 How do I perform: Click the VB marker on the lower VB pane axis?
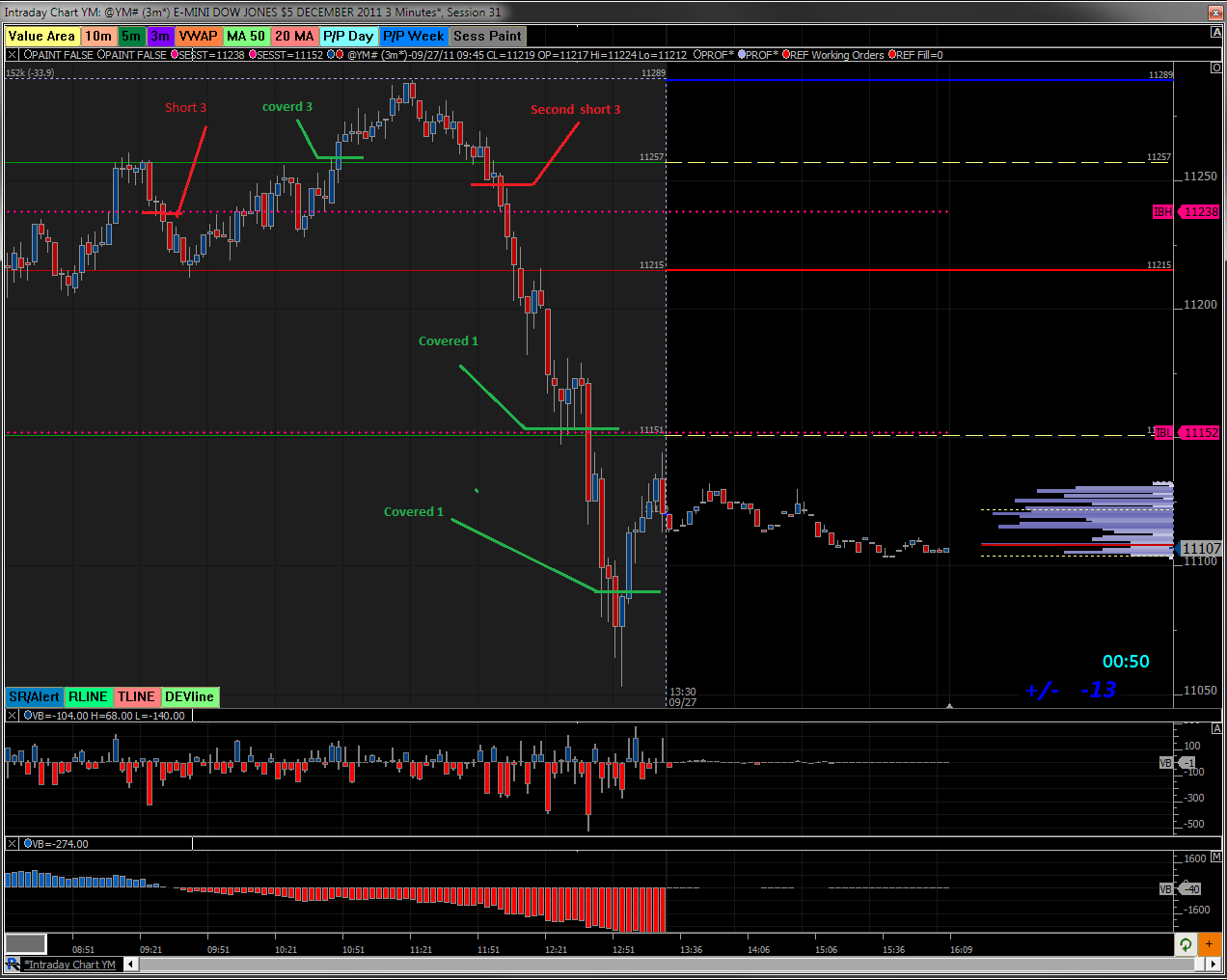[1165, 889]
